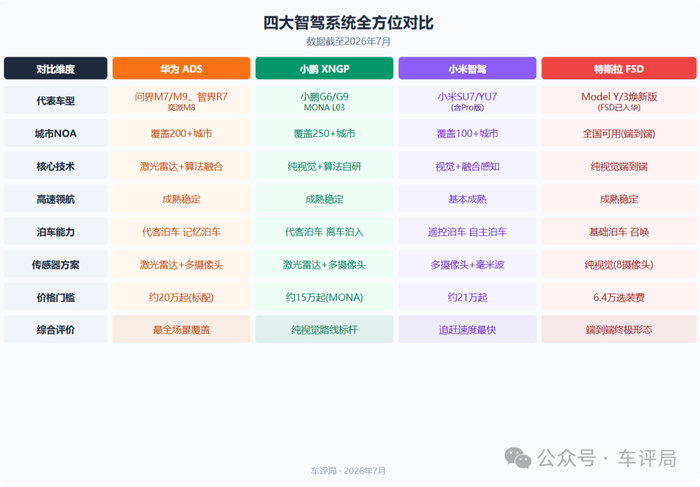
Task: Select the orange 华为 ADS column header
Action: pyautogui.click(x=181, y=68)
